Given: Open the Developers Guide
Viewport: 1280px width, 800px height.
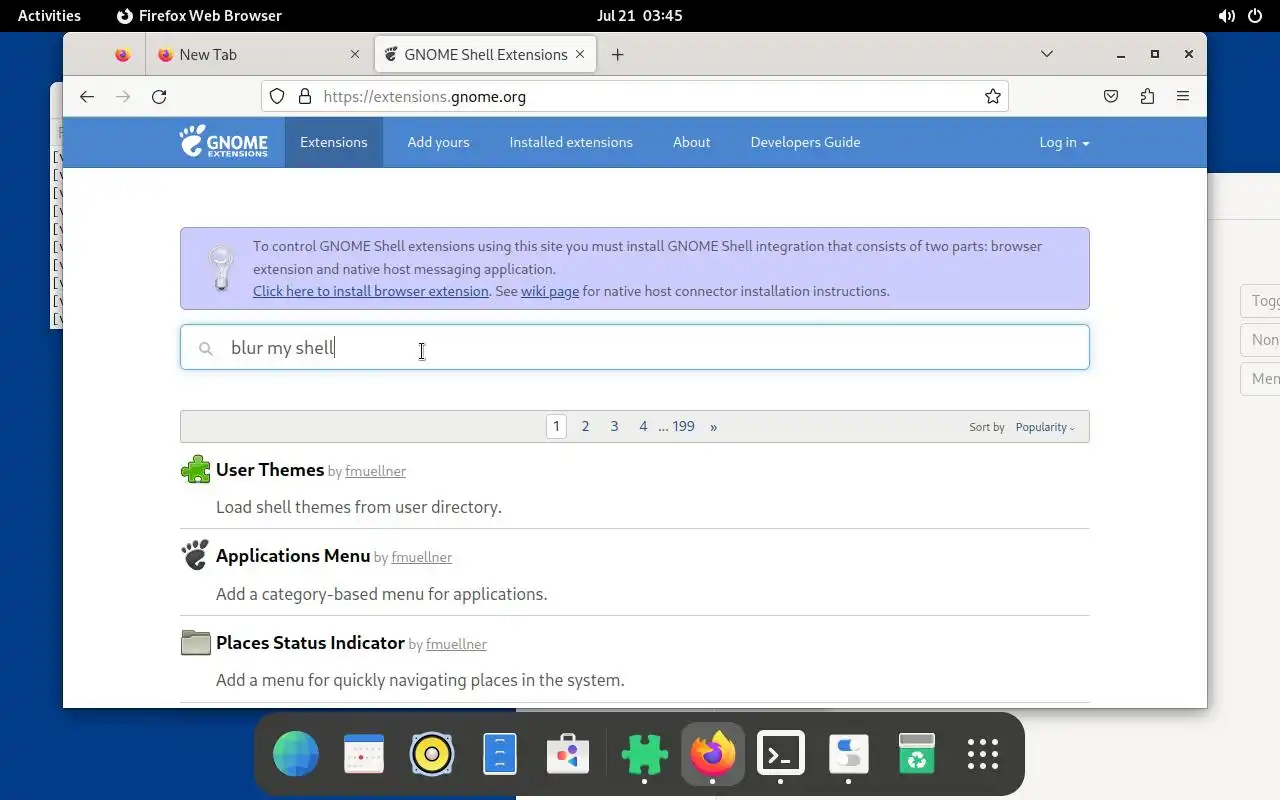Looking at the screenshot, I should 805,142.
